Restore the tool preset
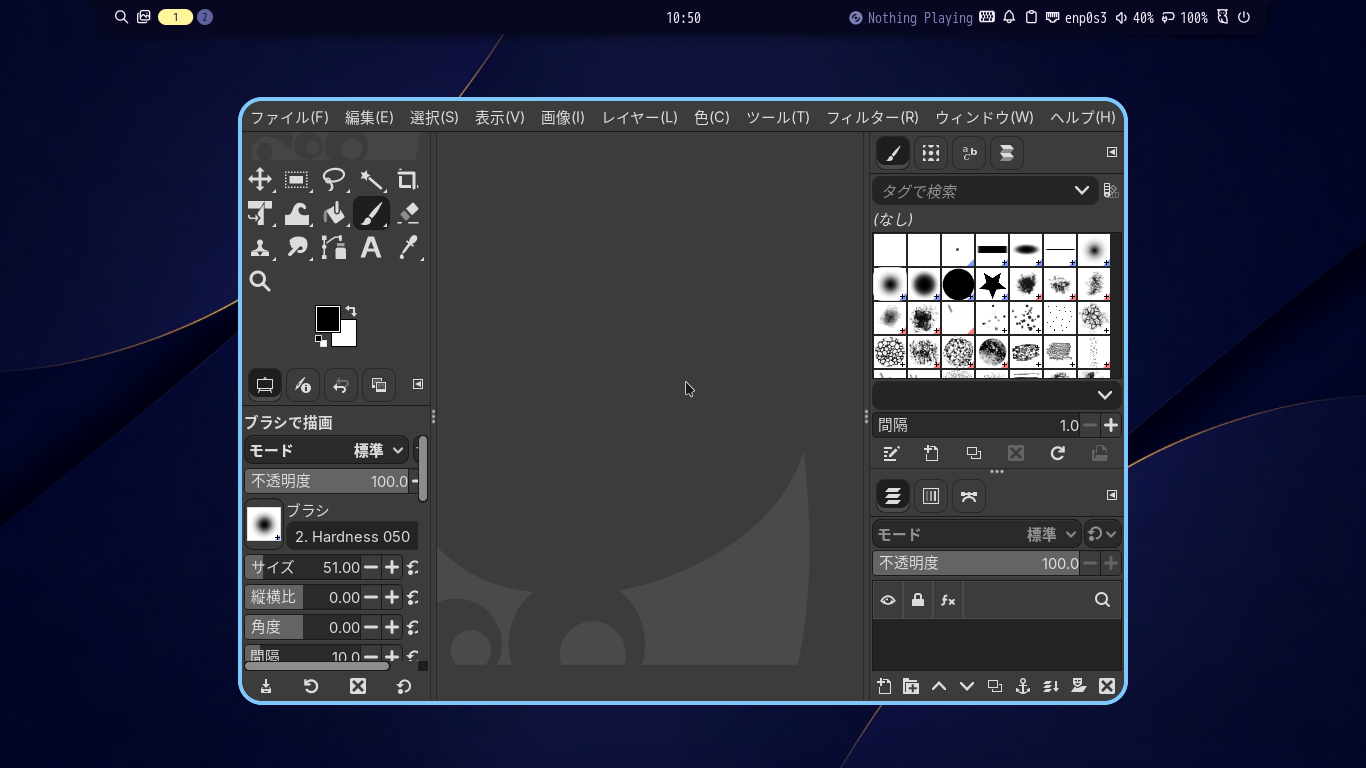This screenshot has width=1366, height=768. point(311,686)
